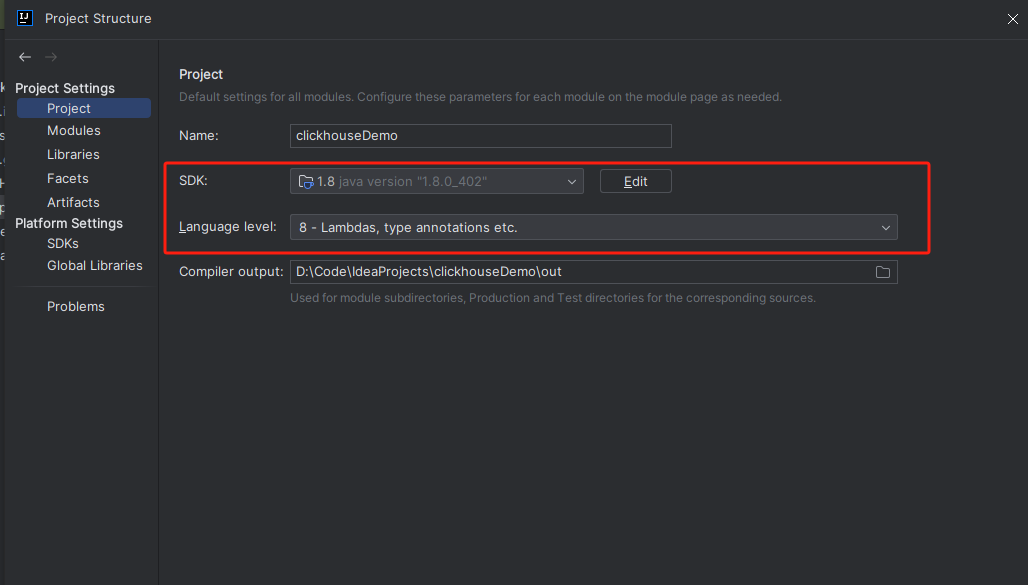
Task: Expand the Language level dropdown
Action: pos(593,227)
